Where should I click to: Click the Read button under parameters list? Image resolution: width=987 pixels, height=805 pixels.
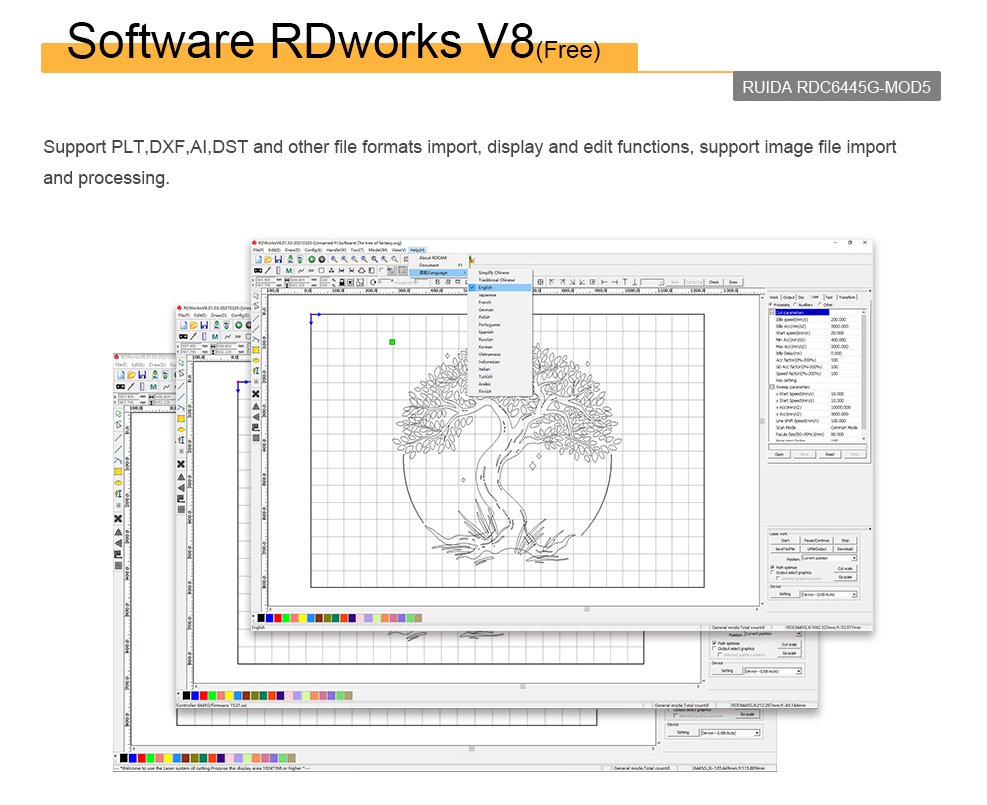point(830,454)
